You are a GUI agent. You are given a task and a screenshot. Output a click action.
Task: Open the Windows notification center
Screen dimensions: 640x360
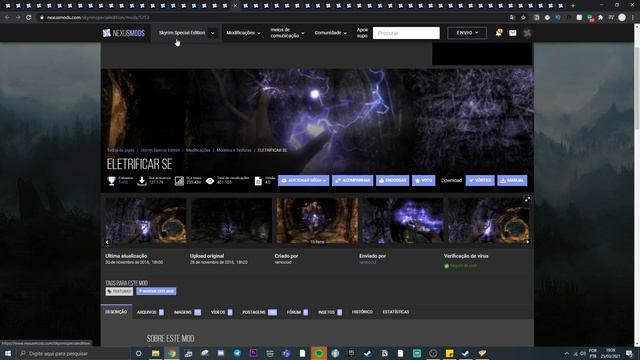tap(629, 353)
